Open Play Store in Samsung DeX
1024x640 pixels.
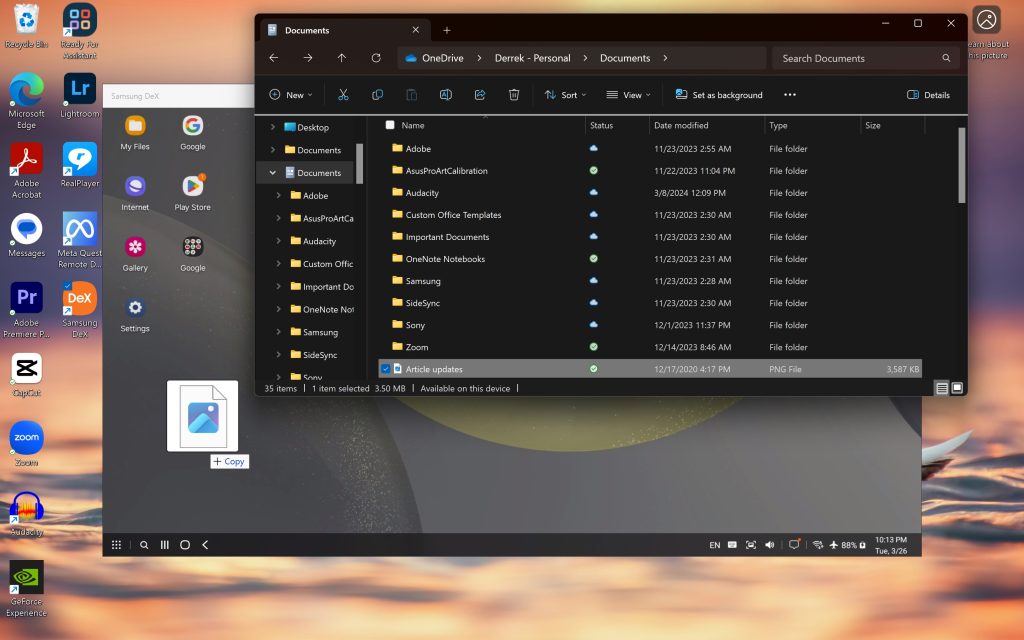(192, 193)
